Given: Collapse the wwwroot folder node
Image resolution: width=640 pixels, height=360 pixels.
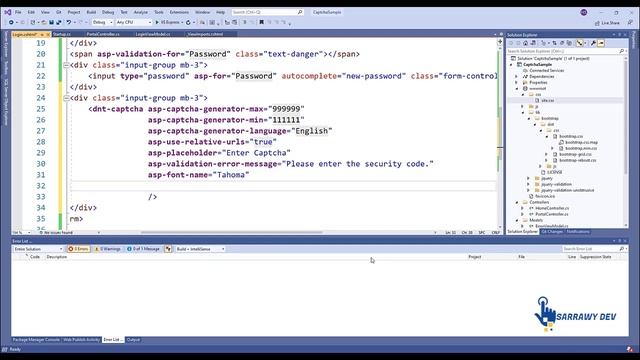Looking at the screenshot, I should pyautogui.click(x=516, y=89).
